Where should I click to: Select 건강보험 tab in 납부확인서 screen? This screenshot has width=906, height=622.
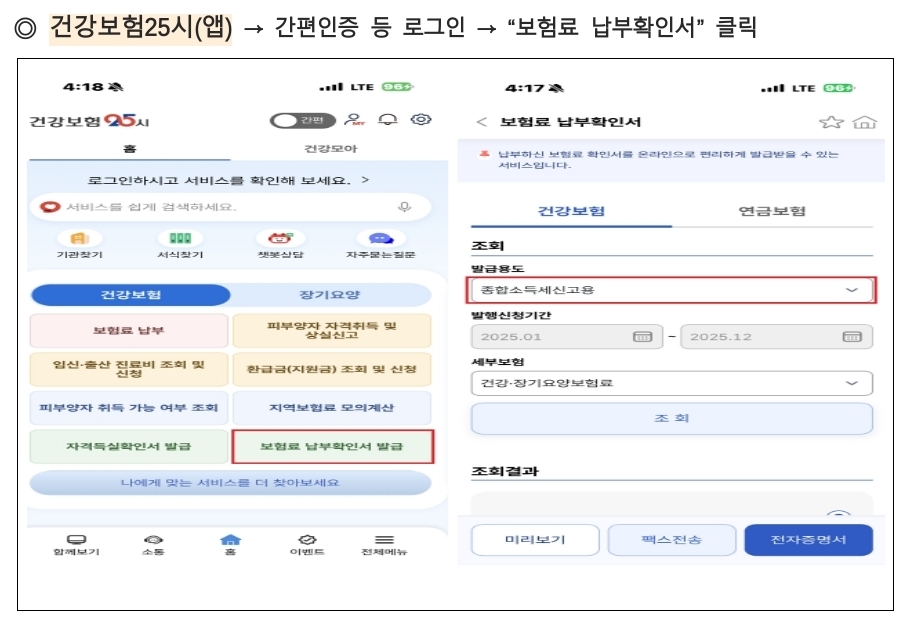(x=571, y=211)
